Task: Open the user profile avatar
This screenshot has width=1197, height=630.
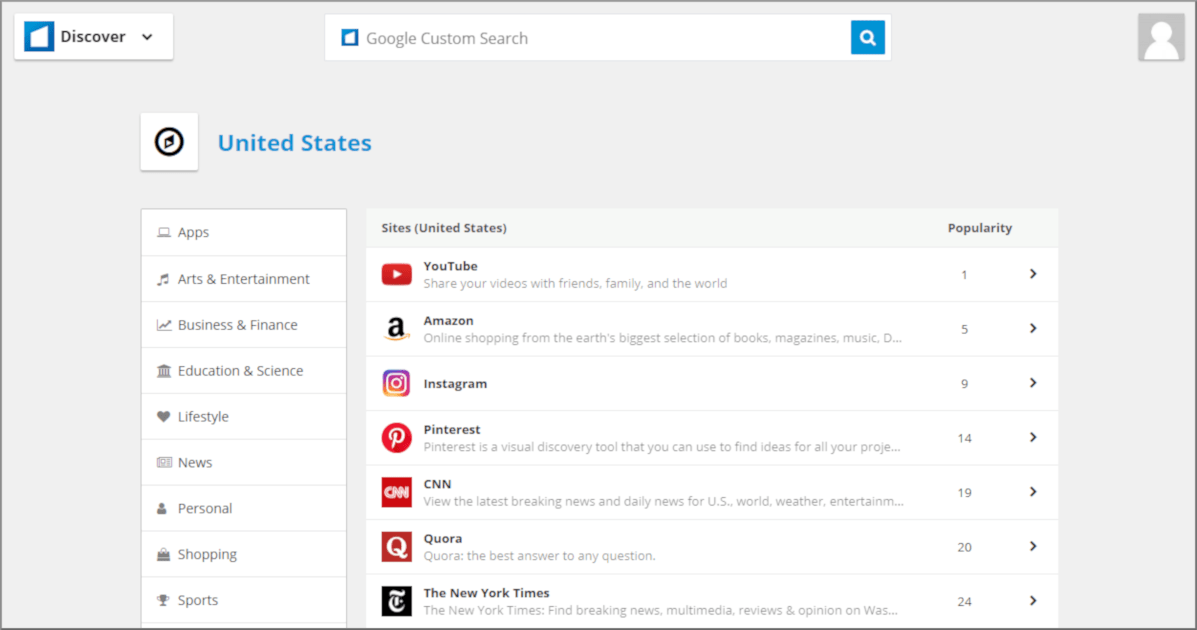Action: click(x=1161, y=37)
